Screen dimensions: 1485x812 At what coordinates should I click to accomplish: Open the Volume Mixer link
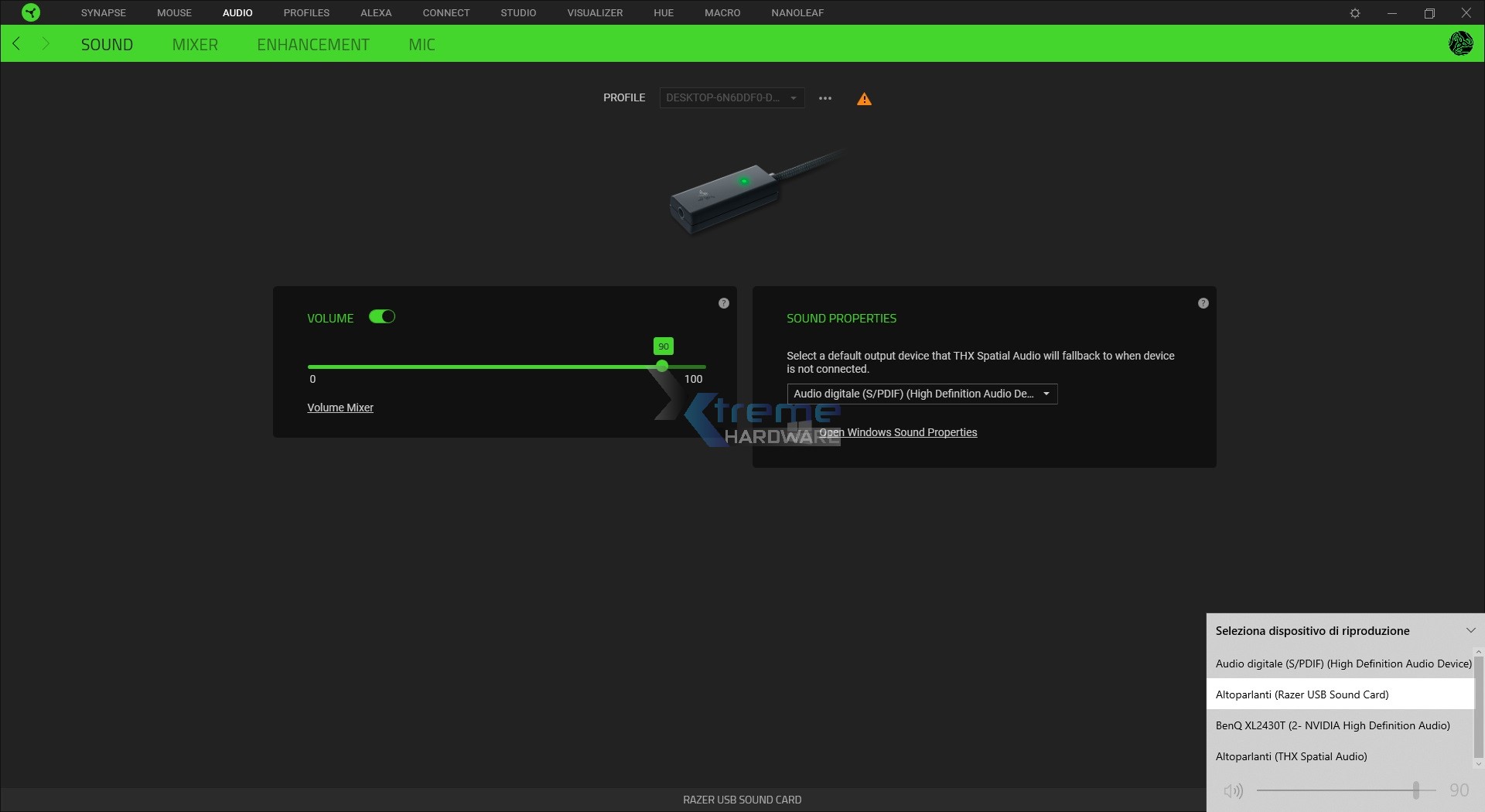pos(340,408)
